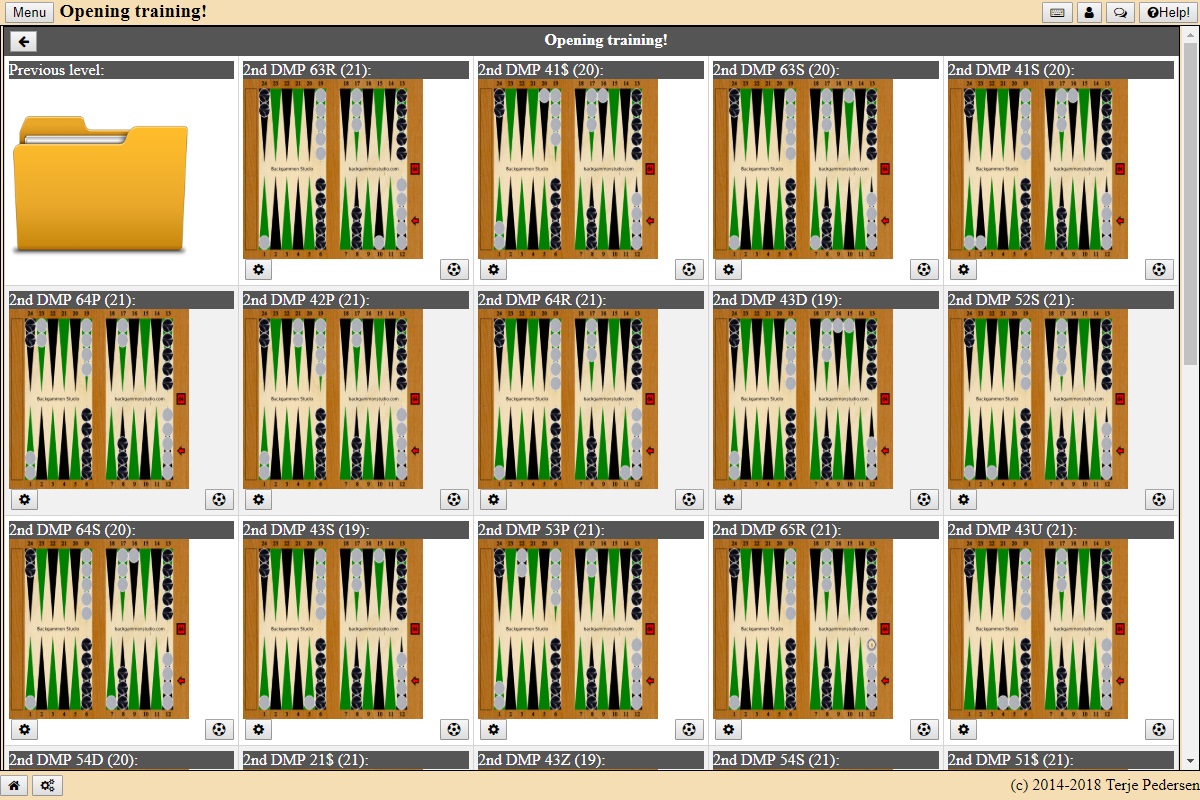
Task: Click soccer ball icon for 2nd DMP 63R
Action: pos(454,269)
